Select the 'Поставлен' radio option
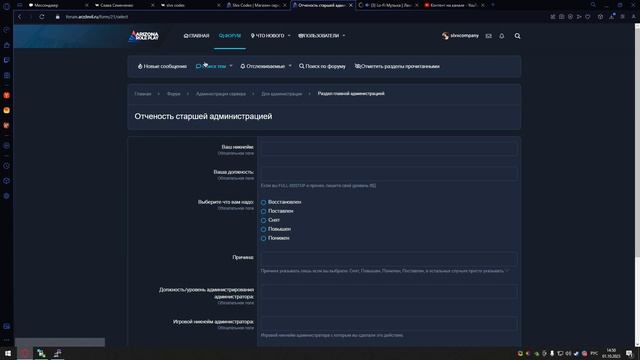This screenshot has width=640, height=360. click(263, 211)
